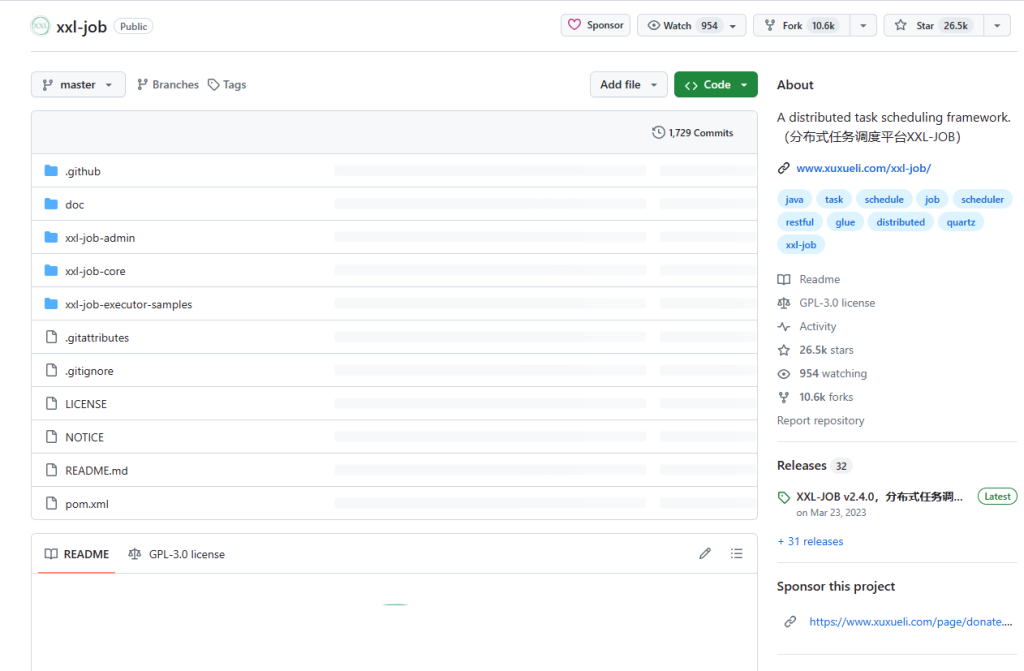Screen dimensions: 1024x671
Task: Open the Star lists dropdown arrow
Action: pyautogui.click(x=997, y=25)
